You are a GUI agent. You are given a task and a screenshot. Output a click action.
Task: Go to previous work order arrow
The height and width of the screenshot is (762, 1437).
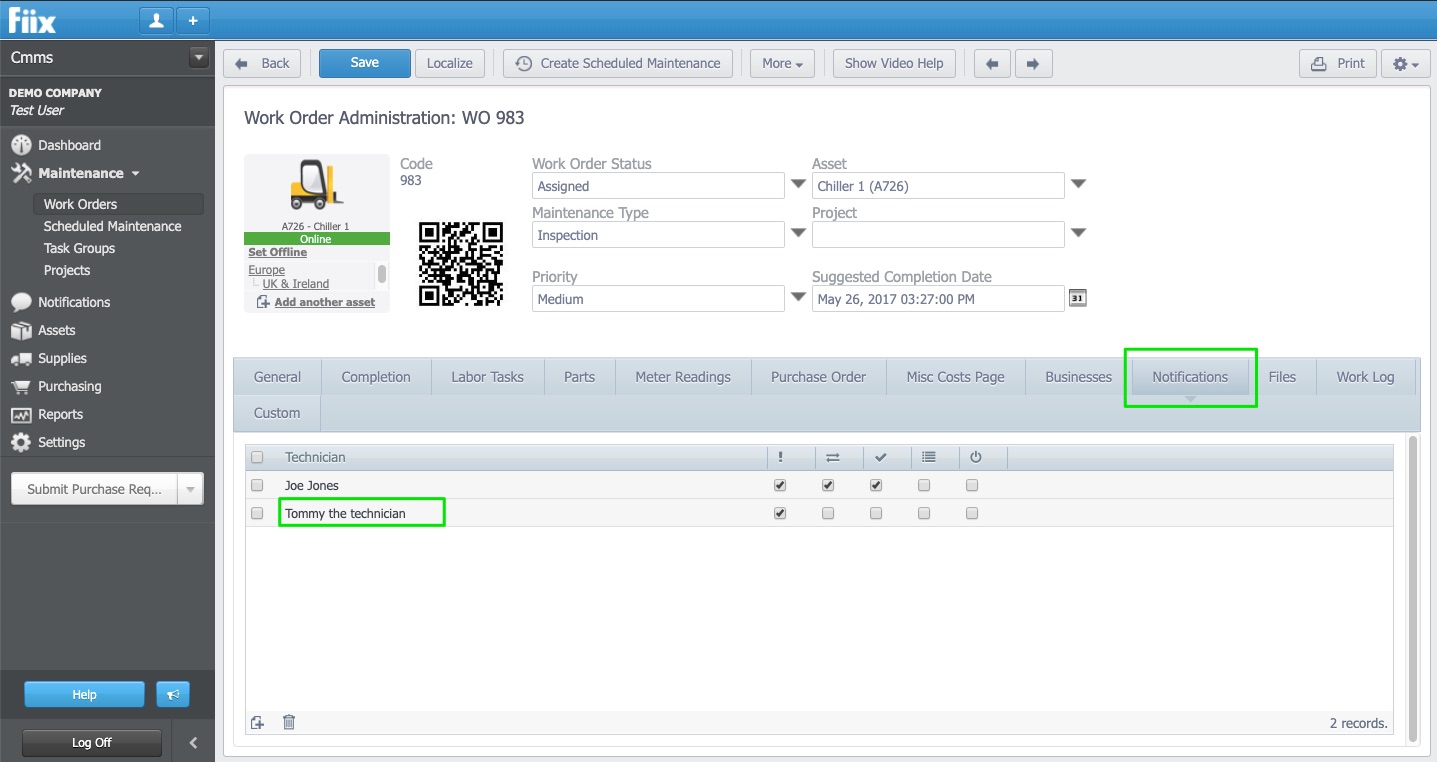(992, 63)
